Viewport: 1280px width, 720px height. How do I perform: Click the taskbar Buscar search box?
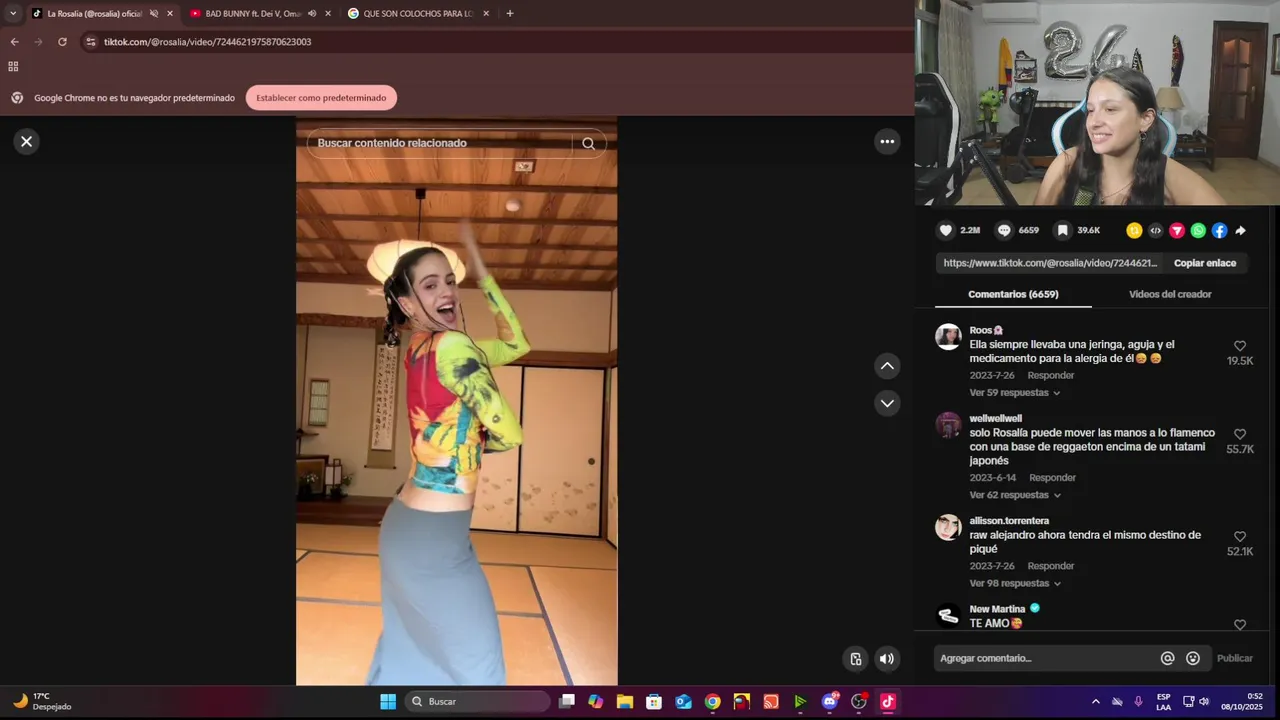[478, 701]
